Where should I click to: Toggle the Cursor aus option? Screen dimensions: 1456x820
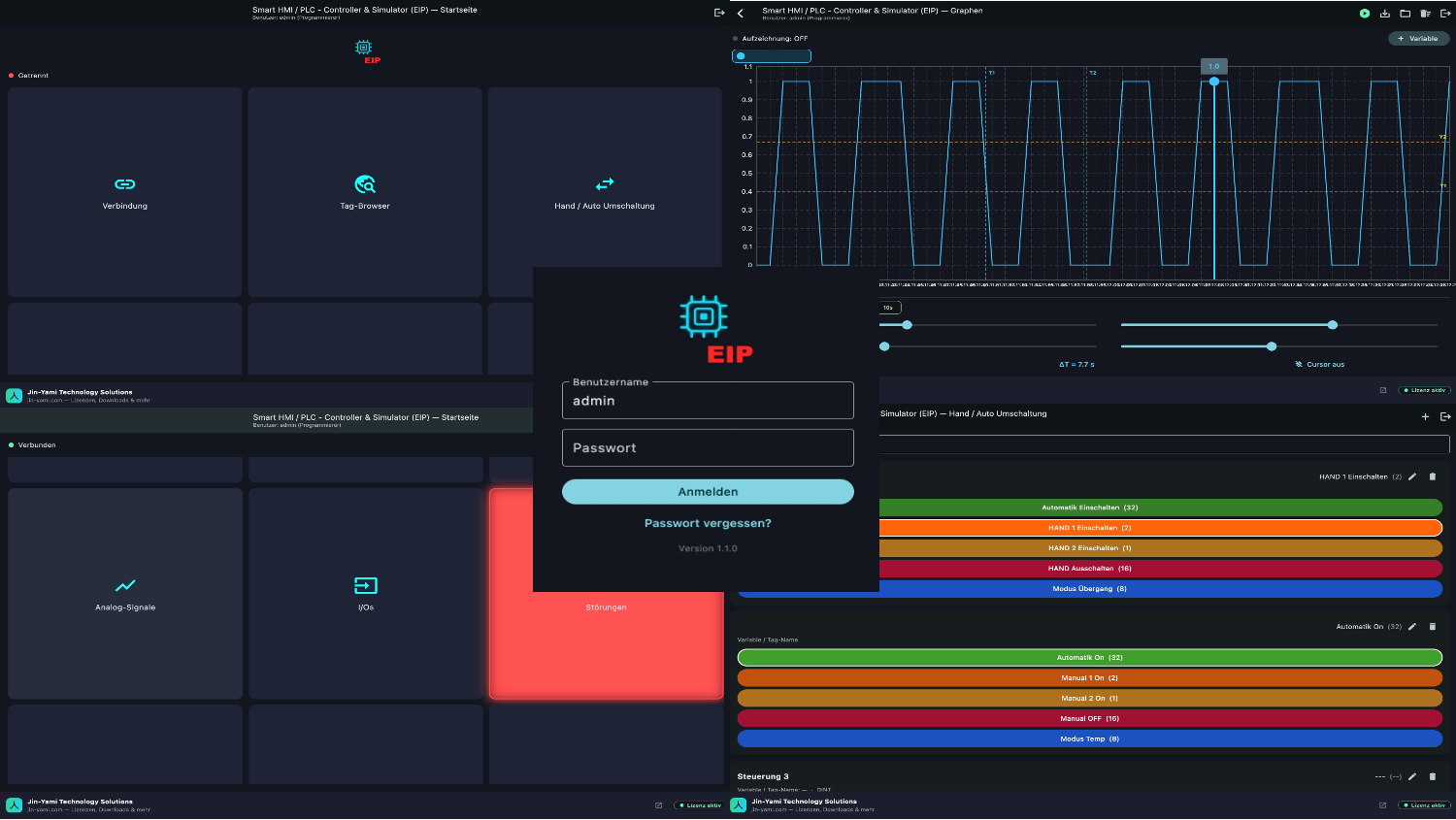click(x=1320, y=365)
